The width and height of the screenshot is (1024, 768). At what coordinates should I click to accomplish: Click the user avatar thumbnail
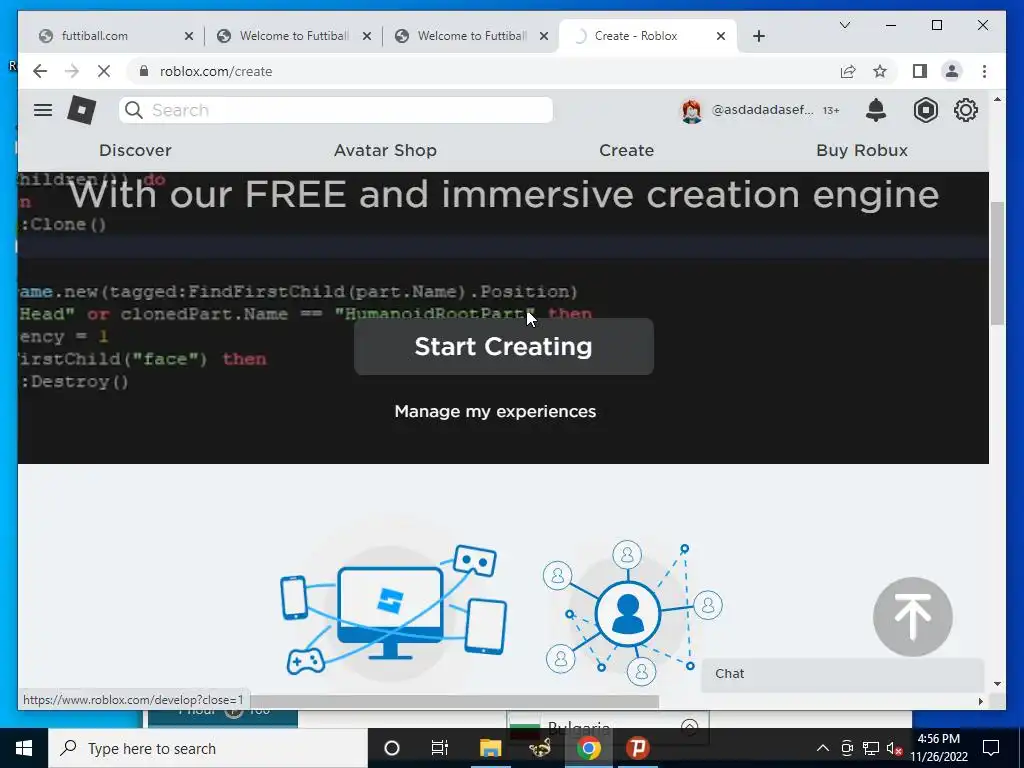click(692, 110)
